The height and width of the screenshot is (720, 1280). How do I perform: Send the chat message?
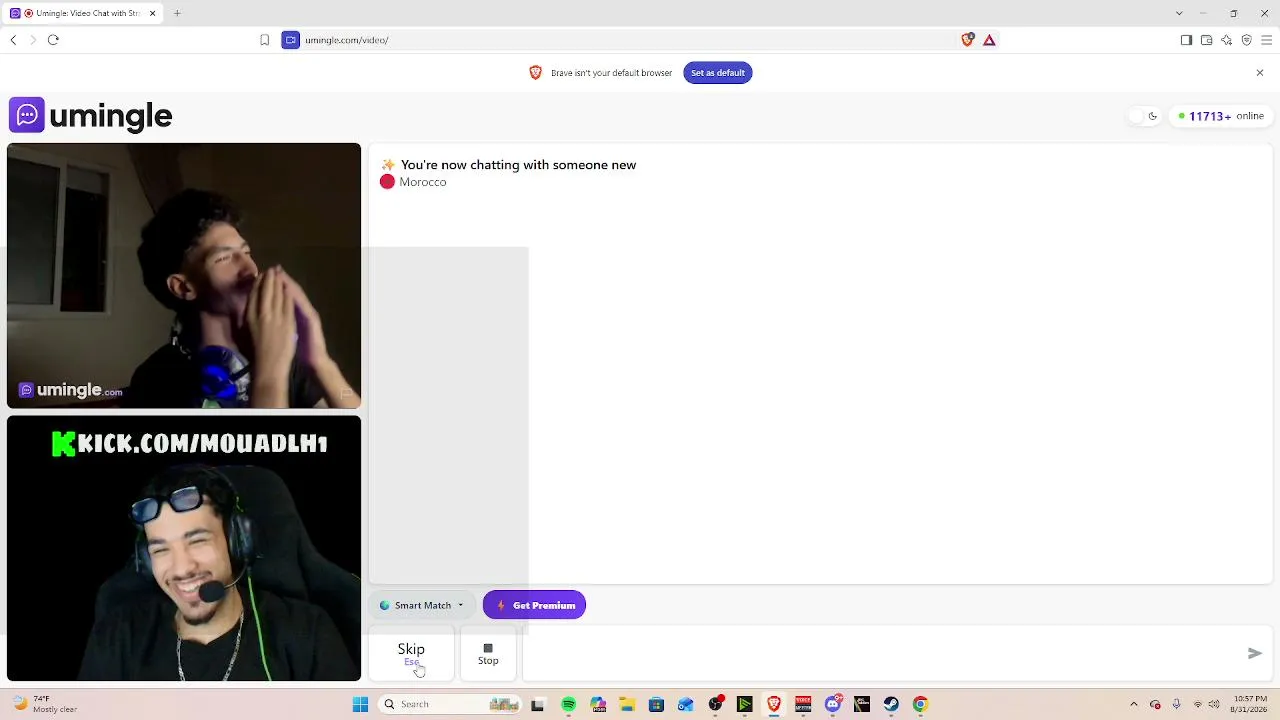click(x=1255, y=653)
